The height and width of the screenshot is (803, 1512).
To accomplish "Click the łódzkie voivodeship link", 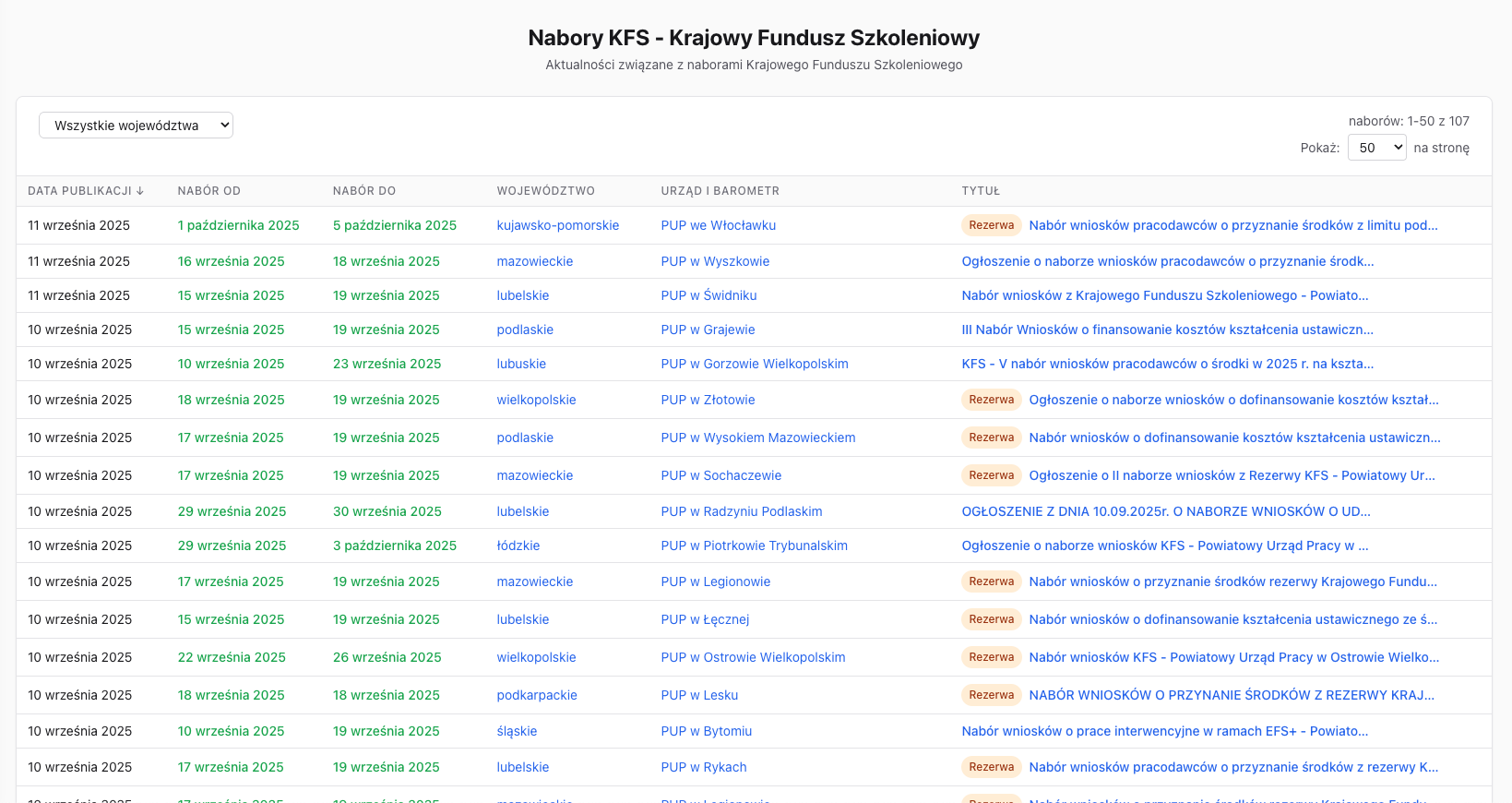I will point(518,545).
